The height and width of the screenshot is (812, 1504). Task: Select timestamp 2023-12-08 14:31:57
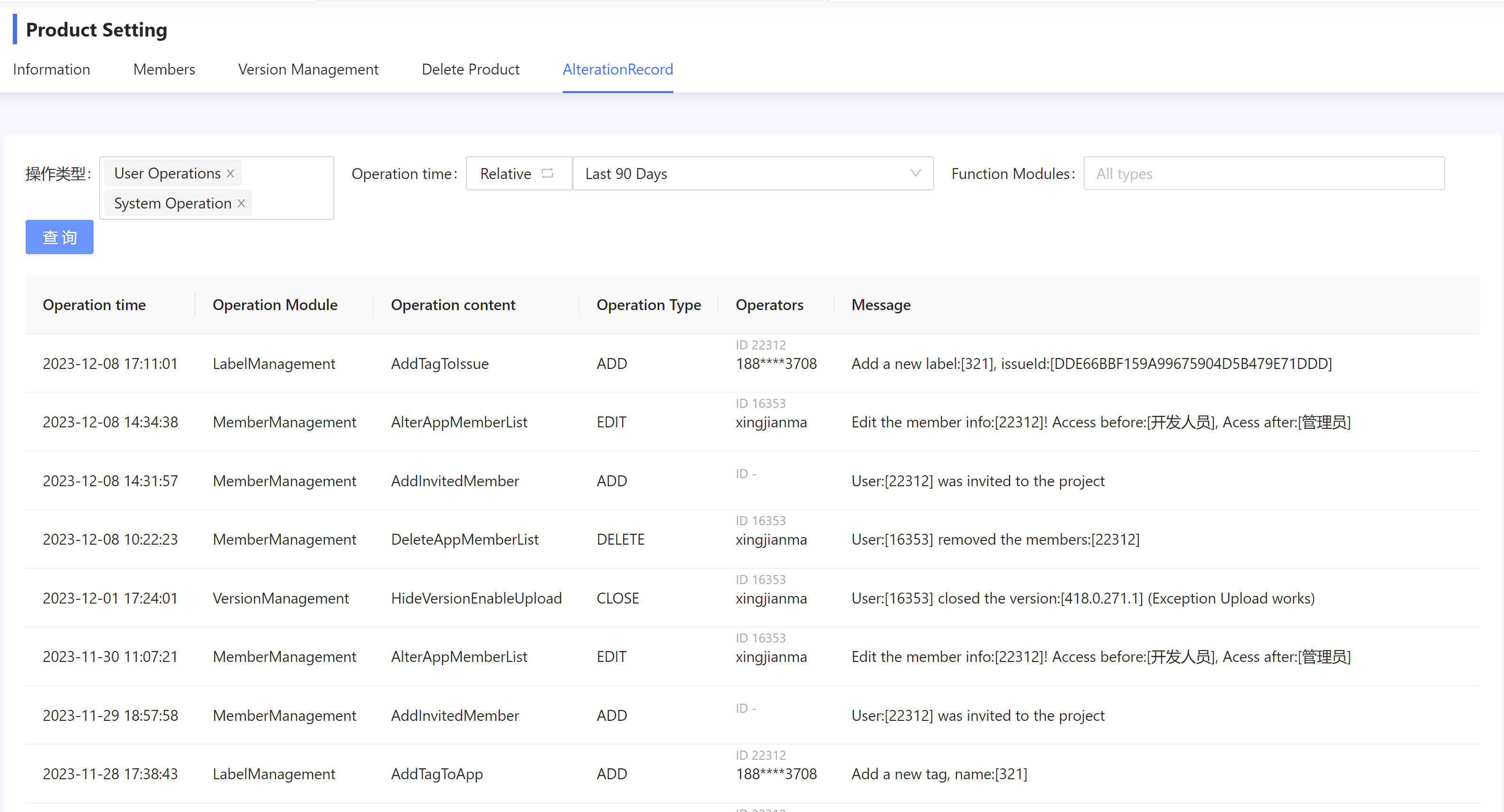click(x=110, y=481)
